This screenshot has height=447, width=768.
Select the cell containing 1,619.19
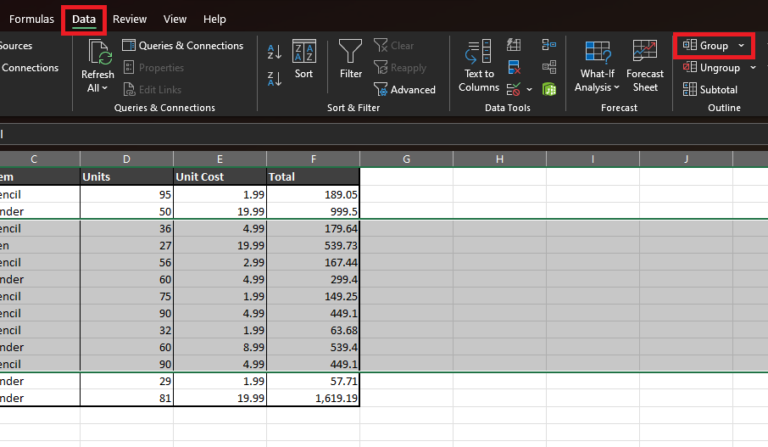[x=313, y=397]
